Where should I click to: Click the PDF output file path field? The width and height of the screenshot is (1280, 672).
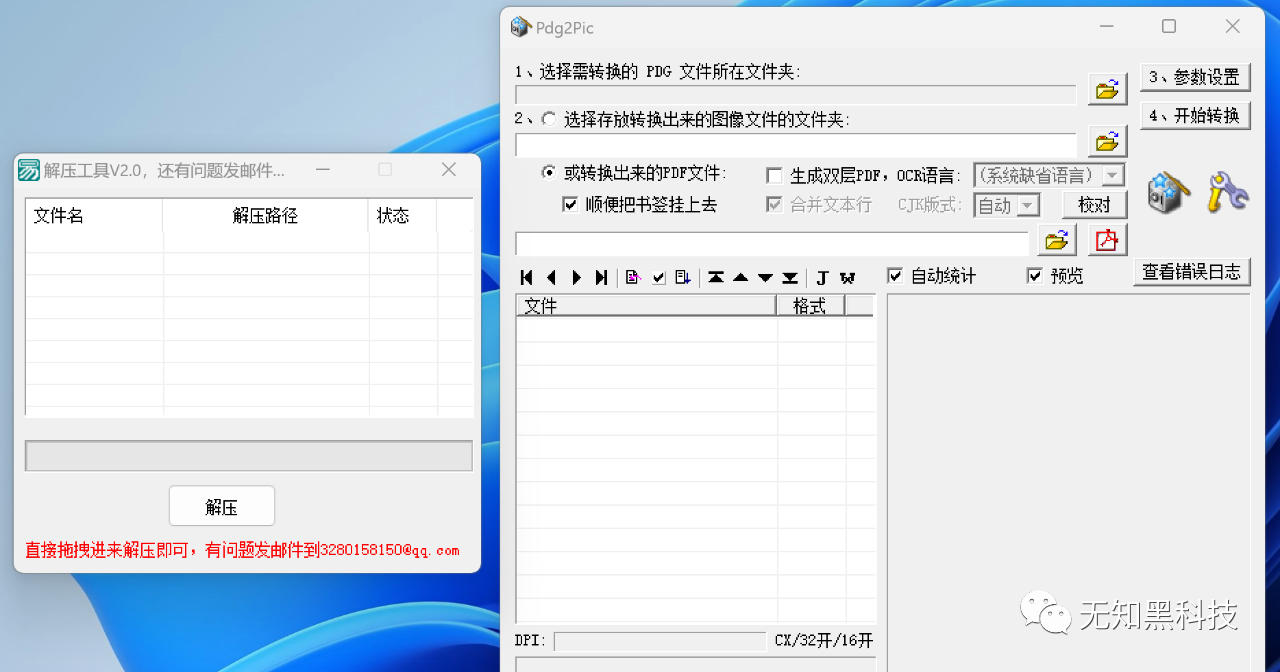772,244
